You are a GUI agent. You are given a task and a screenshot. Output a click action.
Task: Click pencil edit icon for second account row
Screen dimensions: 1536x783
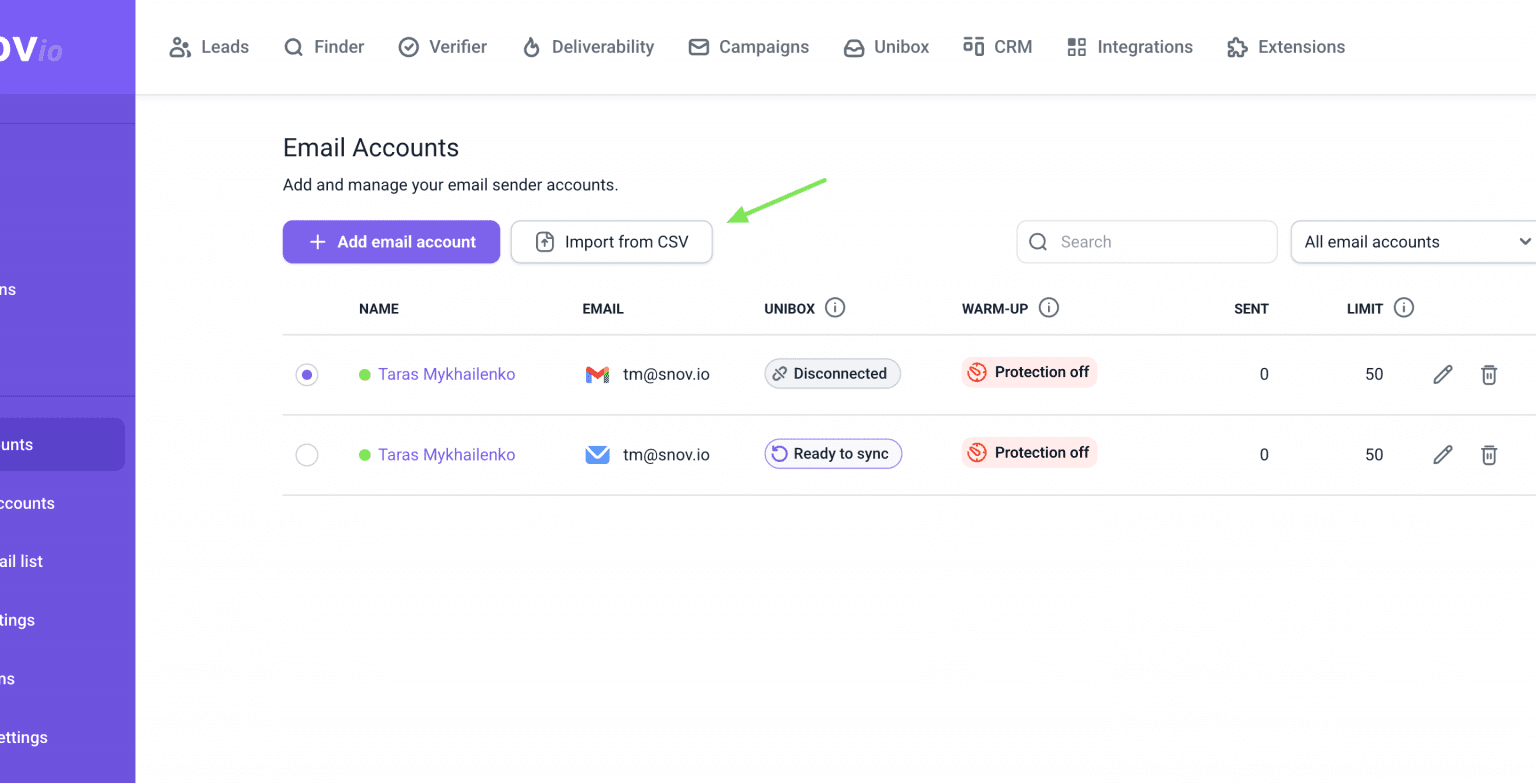tap(1442, 455)
